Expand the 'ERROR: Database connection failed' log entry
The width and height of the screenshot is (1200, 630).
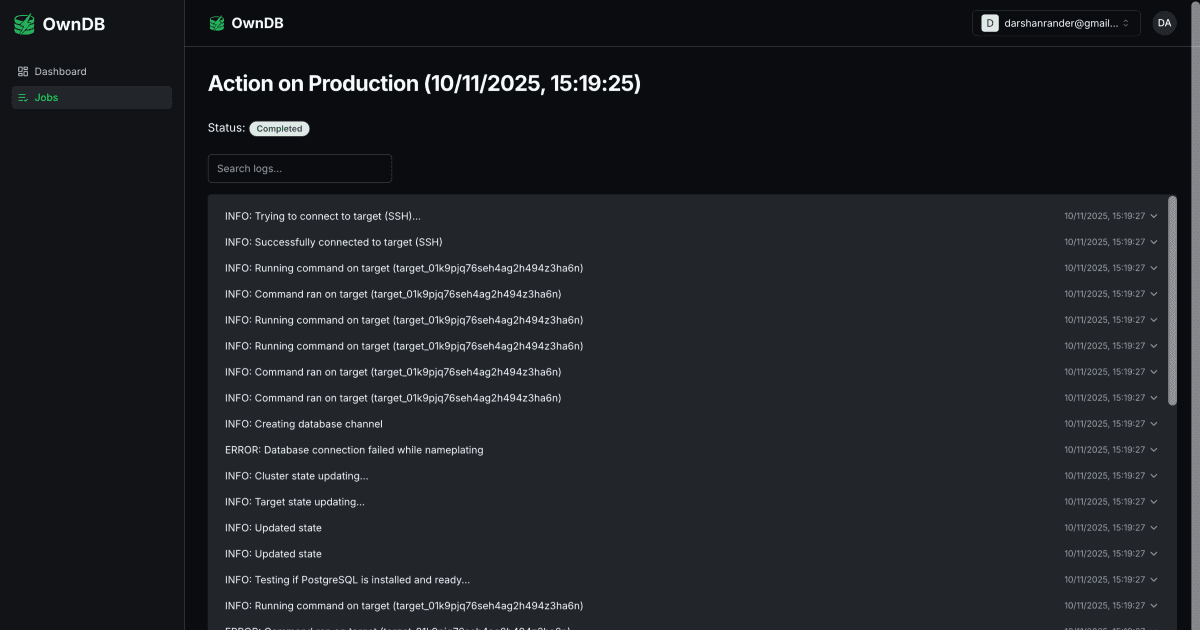pyautogui.click(x=1153, y=449)
